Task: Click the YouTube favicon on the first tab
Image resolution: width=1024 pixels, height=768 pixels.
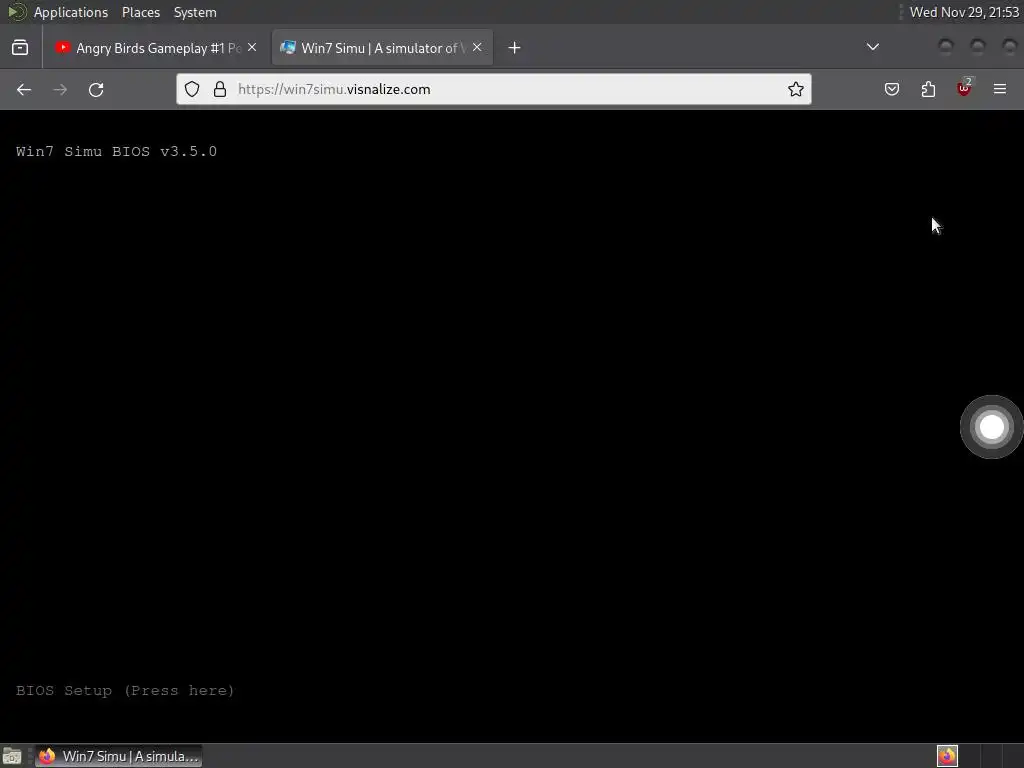Action: (63, 48)
